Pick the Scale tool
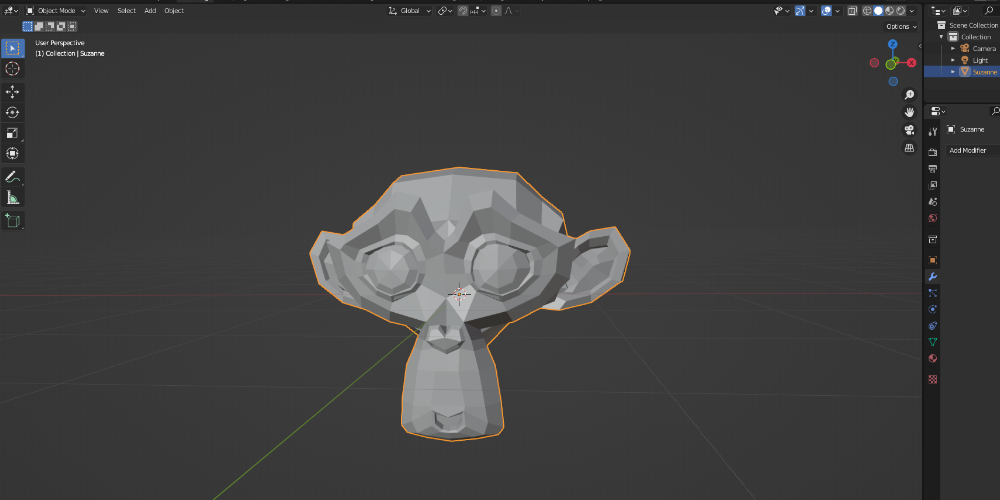This screenshot has height=500, width=1000. [13, 133]
